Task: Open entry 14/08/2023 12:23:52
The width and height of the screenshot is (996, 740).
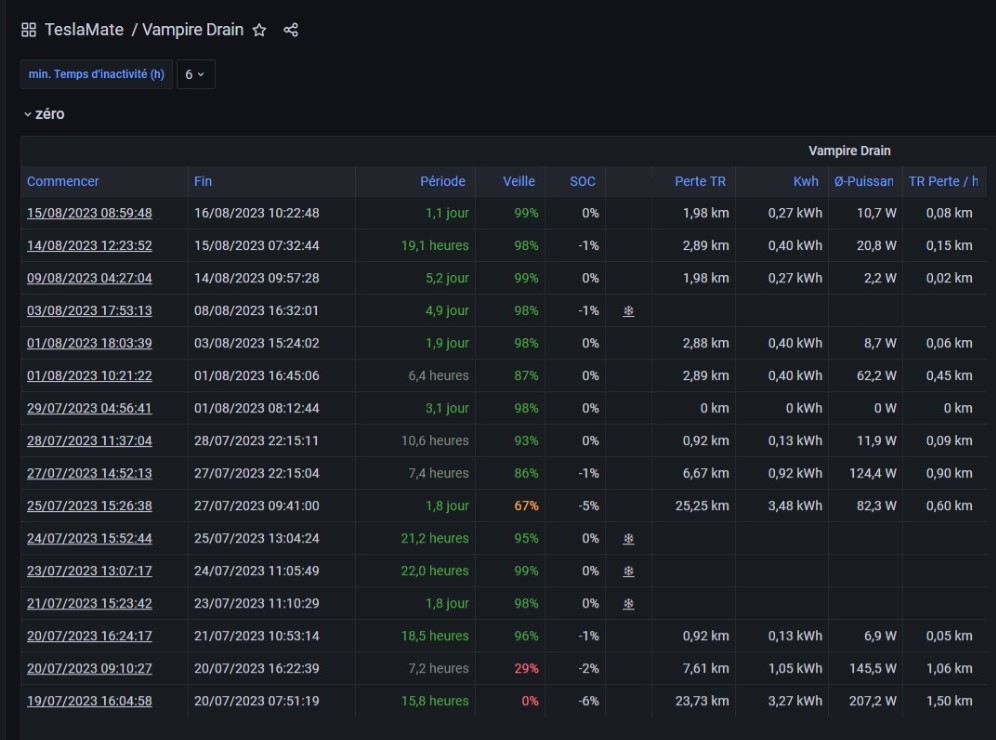Action: pos(90,245)
